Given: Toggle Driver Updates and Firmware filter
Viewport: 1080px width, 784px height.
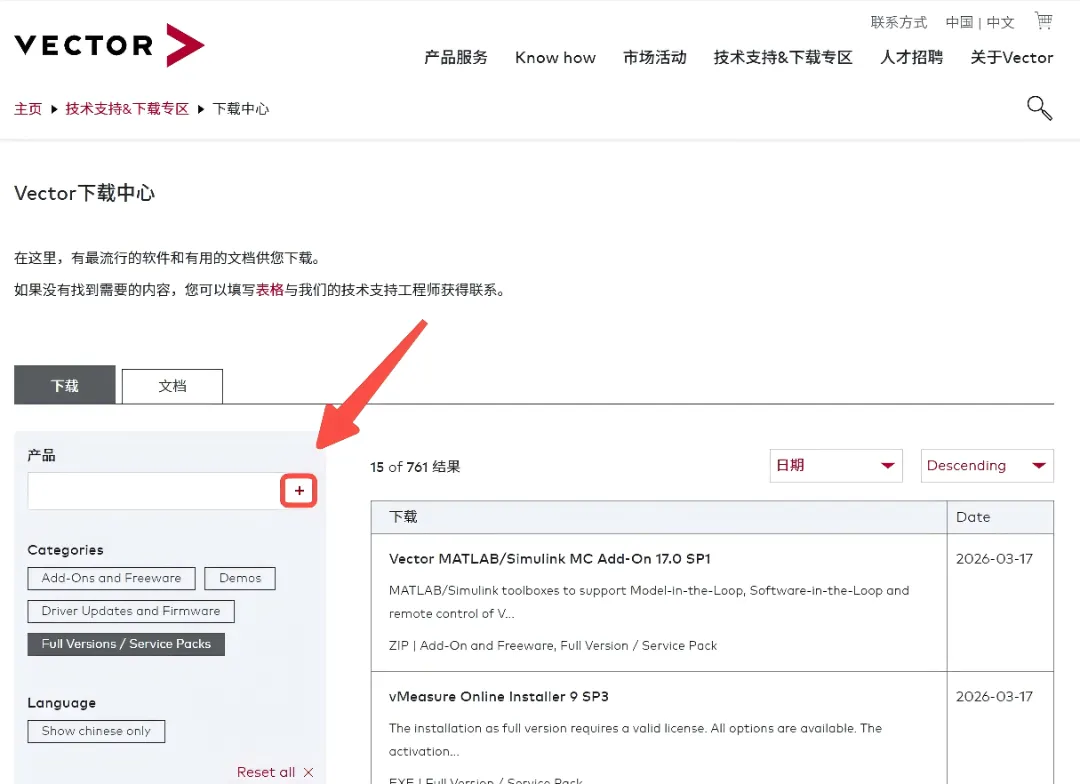Looking at the screenshot, I should coord(131,611).
